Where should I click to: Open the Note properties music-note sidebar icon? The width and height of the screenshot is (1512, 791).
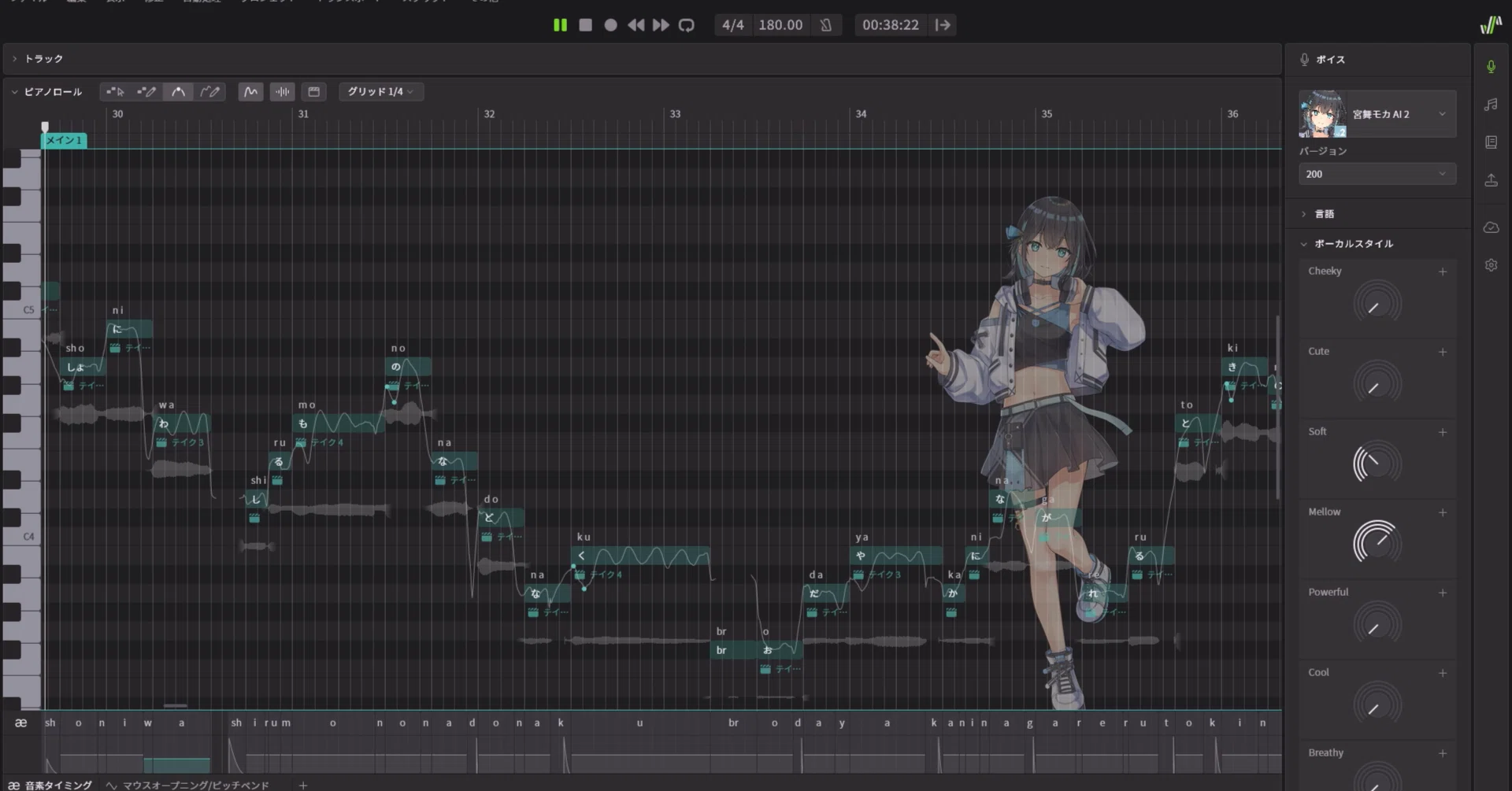tap(1491, 105)
